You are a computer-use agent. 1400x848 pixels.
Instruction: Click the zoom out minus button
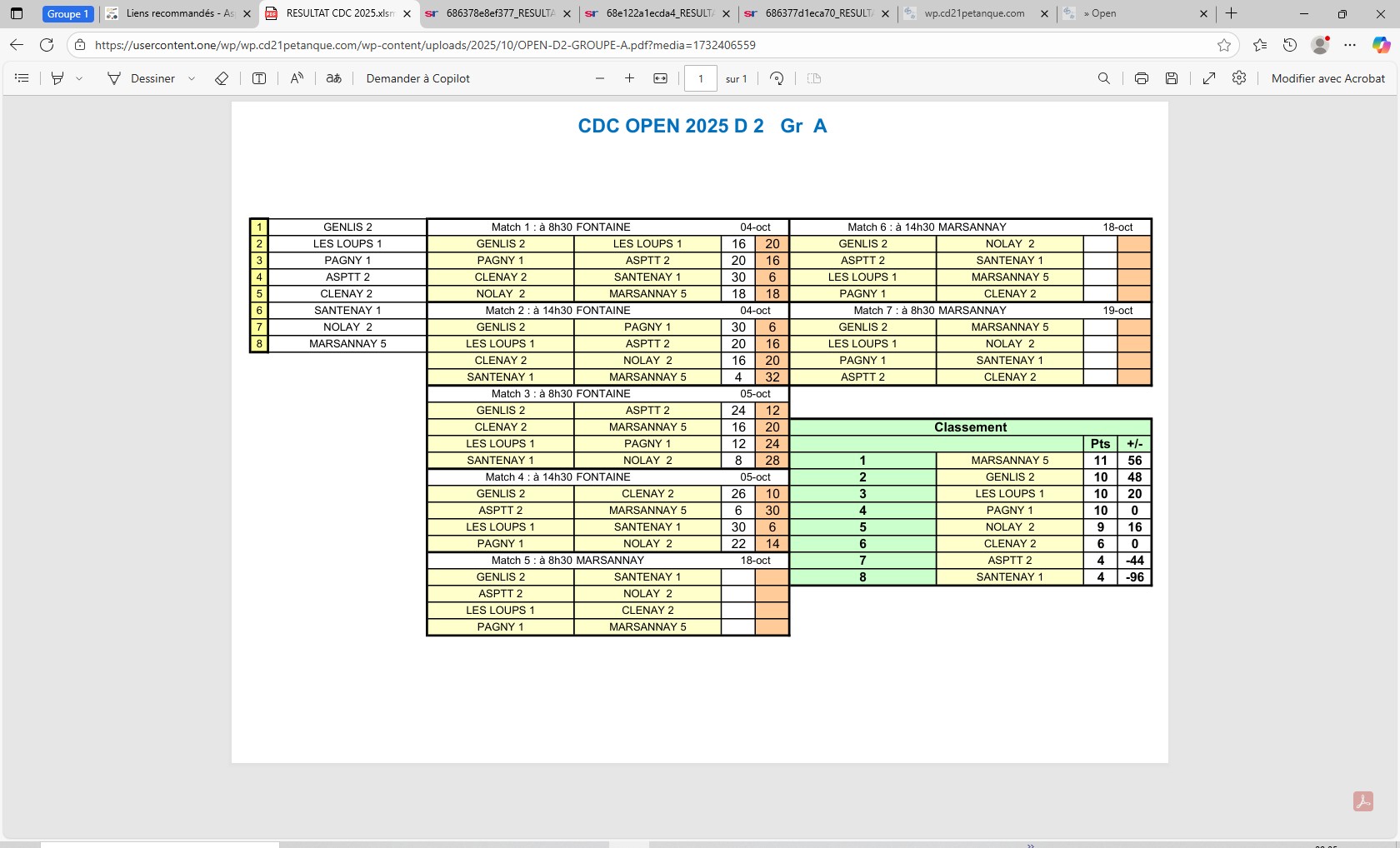pyautogui.click(x=600, y=78)
